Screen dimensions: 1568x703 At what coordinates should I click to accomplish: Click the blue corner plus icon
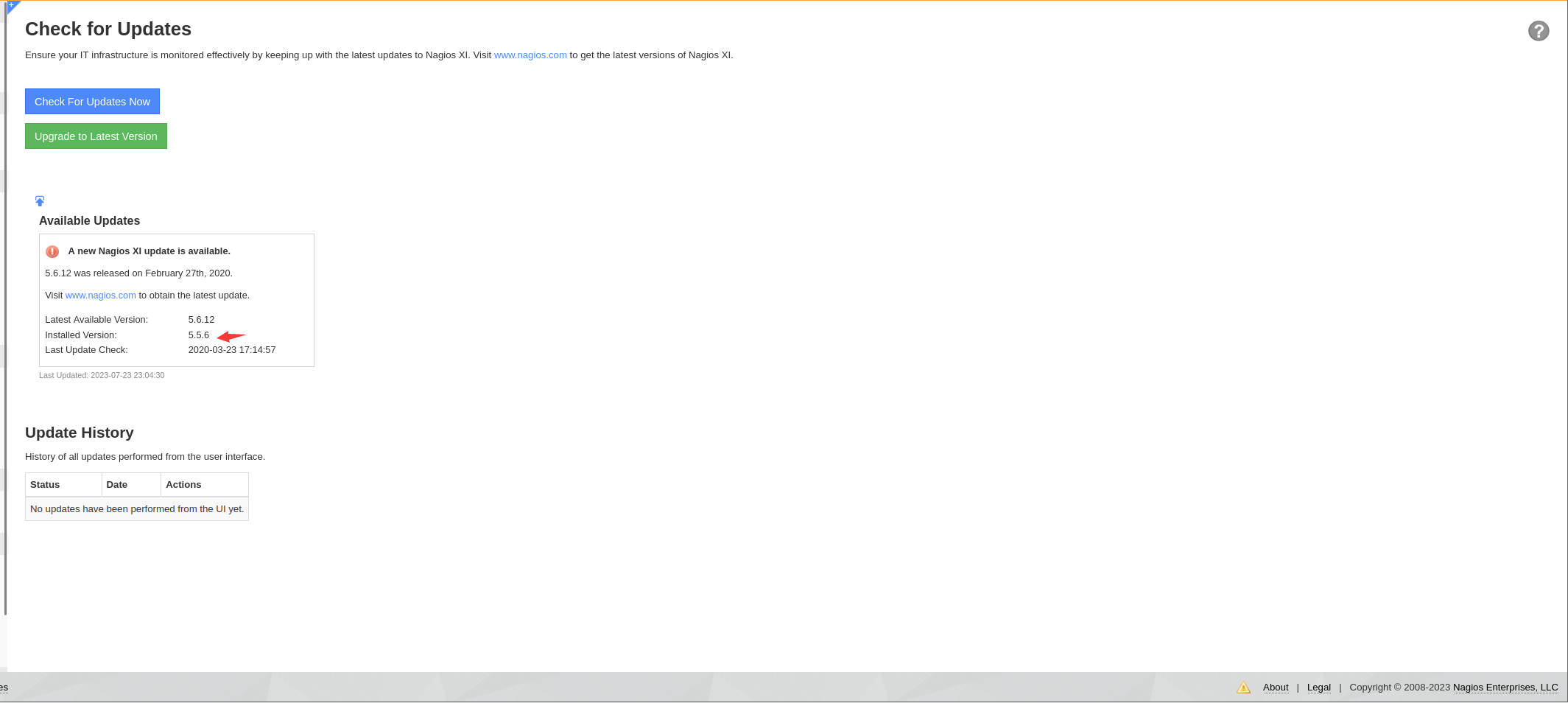(x=12, y=6)
